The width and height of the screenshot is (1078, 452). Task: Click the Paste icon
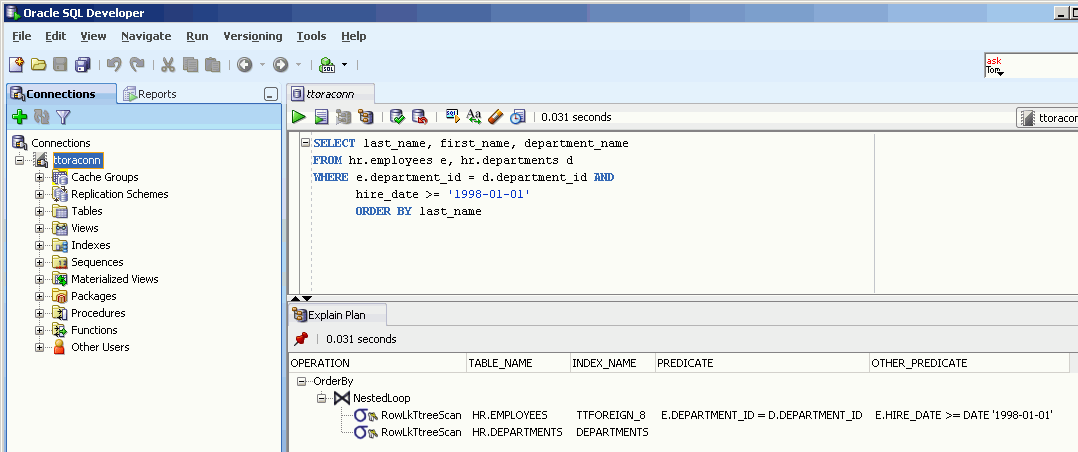pyautogui.click(x=212, y=65)
